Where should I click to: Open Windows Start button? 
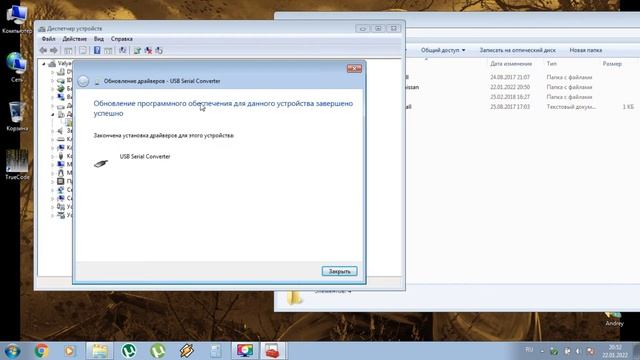(x=12, y=351)
